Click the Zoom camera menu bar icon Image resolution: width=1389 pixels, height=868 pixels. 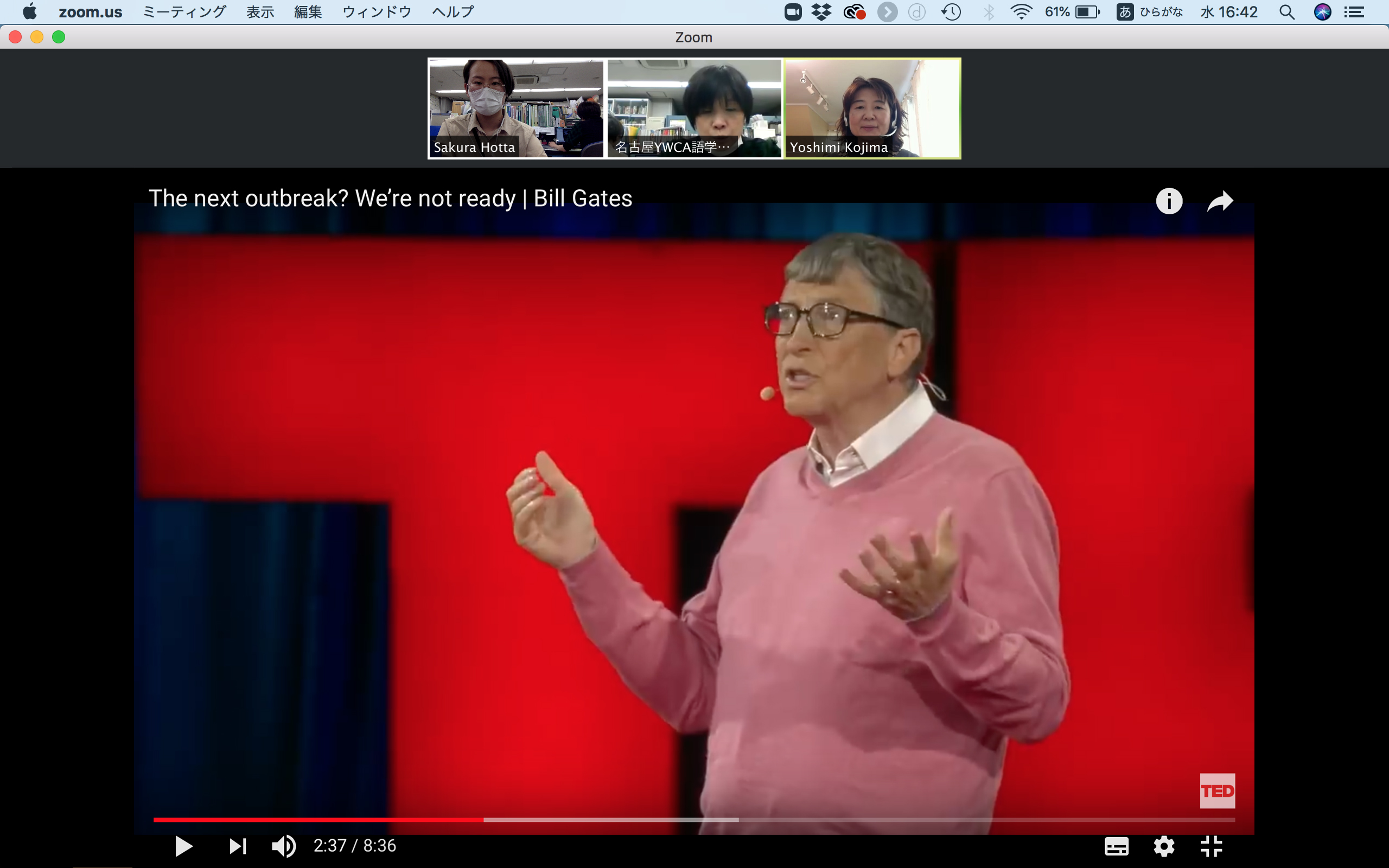[x=793, y=12]
